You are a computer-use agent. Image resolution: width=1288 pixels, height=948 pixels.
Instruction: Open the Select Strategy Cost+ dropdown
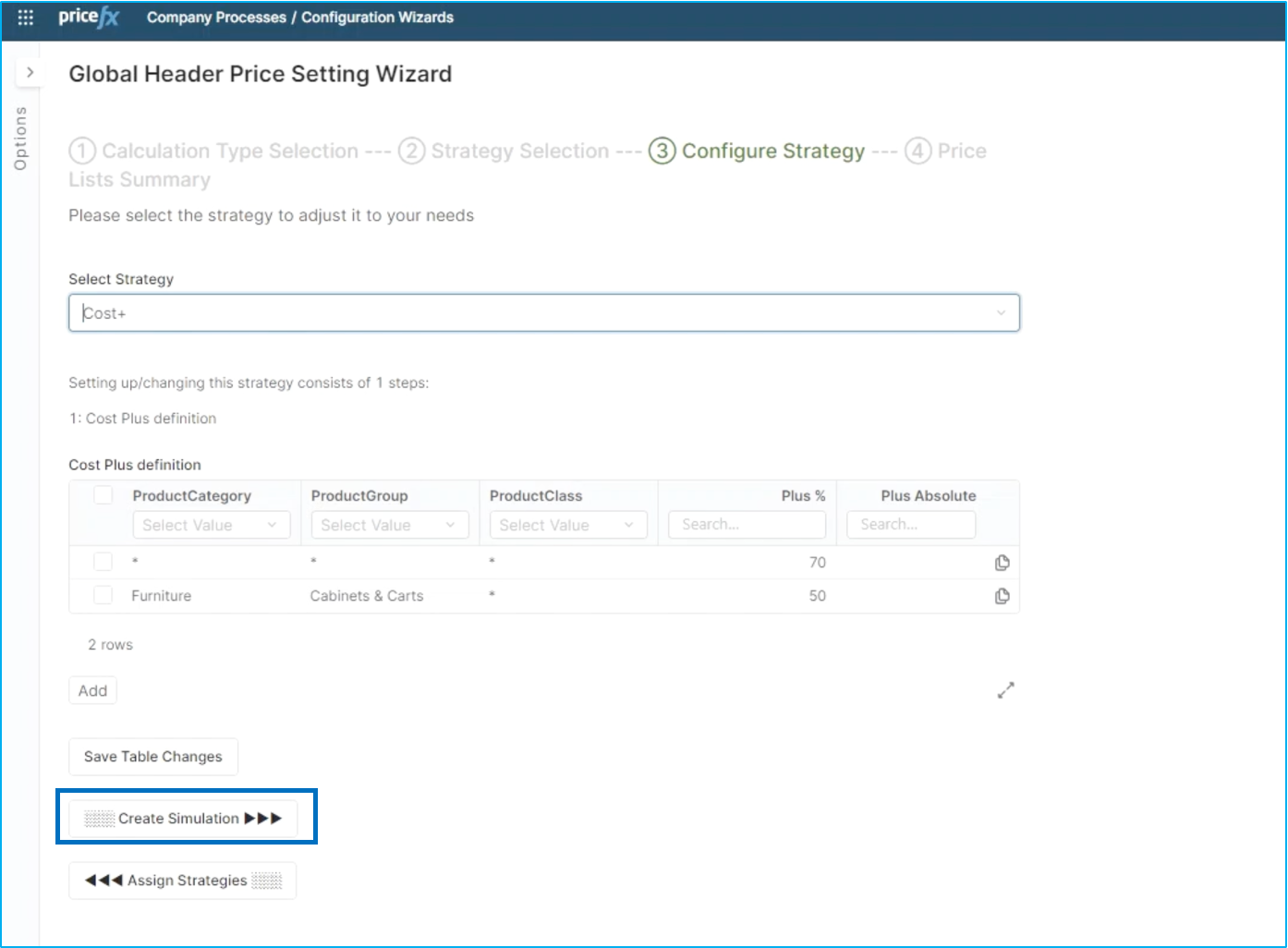(x=543, y=313)
